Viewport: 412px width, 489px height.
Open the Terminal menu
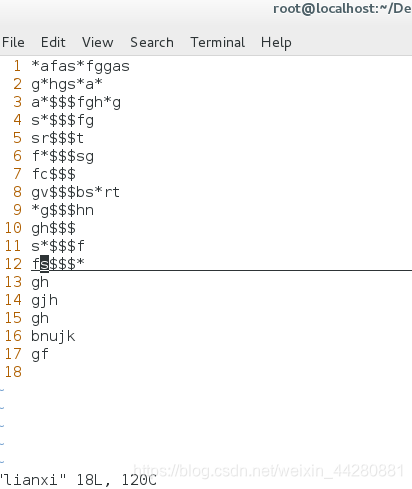pyautogui.click(x=217, y=43)
